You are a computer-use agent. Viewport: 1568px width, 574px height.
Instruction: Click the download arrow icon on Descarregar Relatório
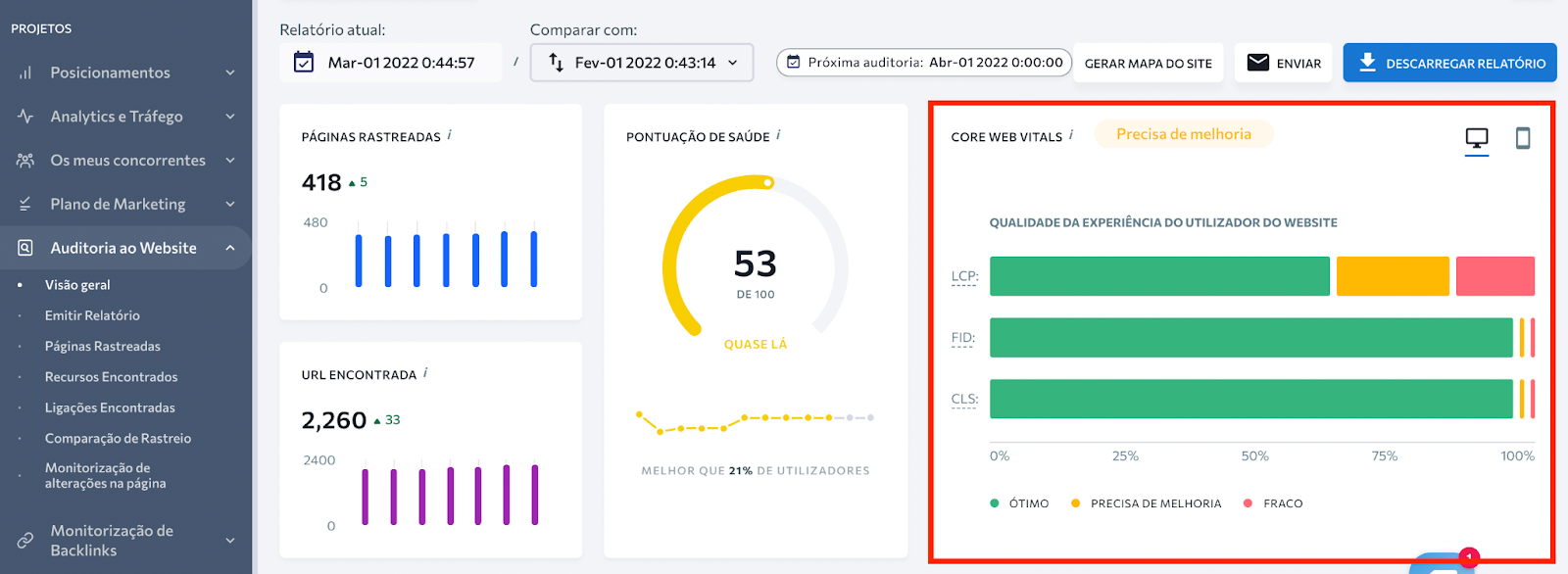tap(1368, 62)
